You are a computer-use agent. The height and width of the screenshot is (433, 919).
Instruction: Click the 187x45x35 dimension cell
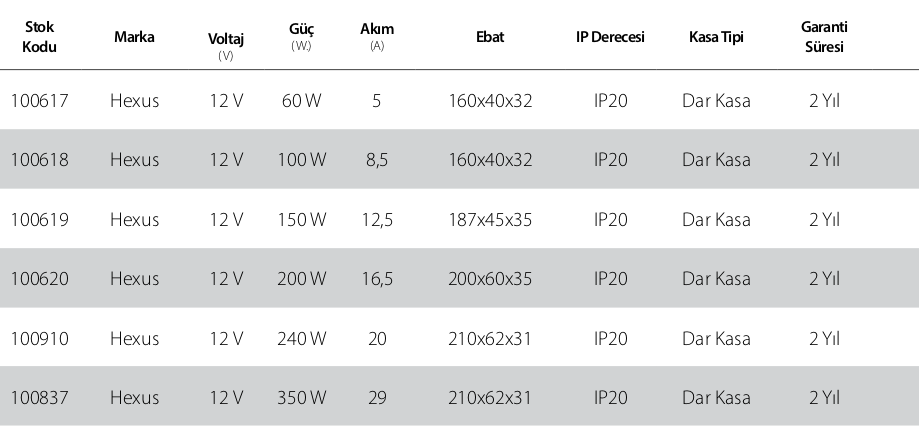[490, 220]
